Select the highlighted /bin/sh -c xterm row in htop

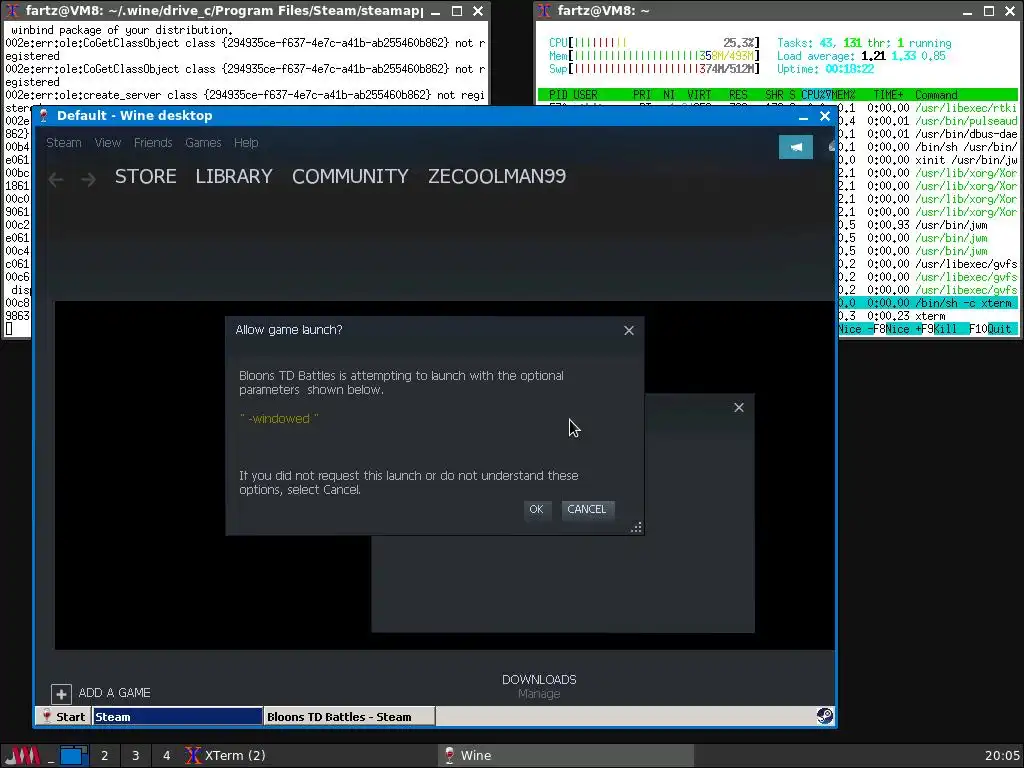[927, 303]
